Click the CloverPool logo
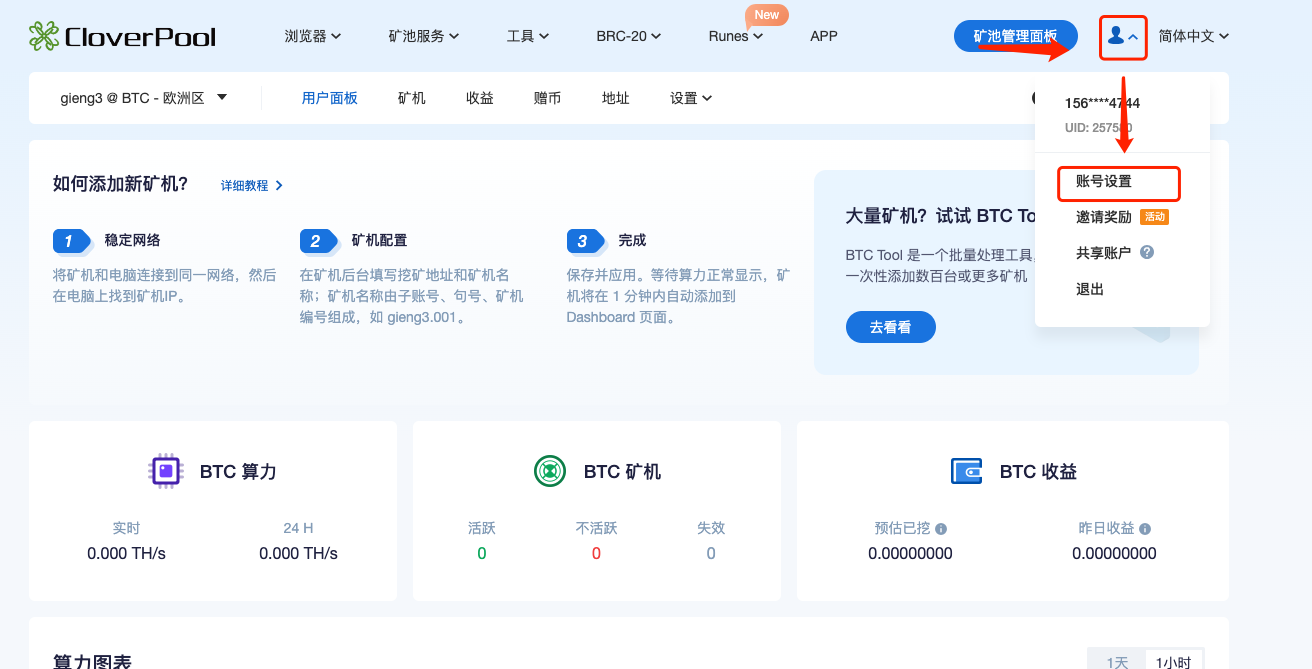Screen dimensions: 1312x669 [122, 37]
